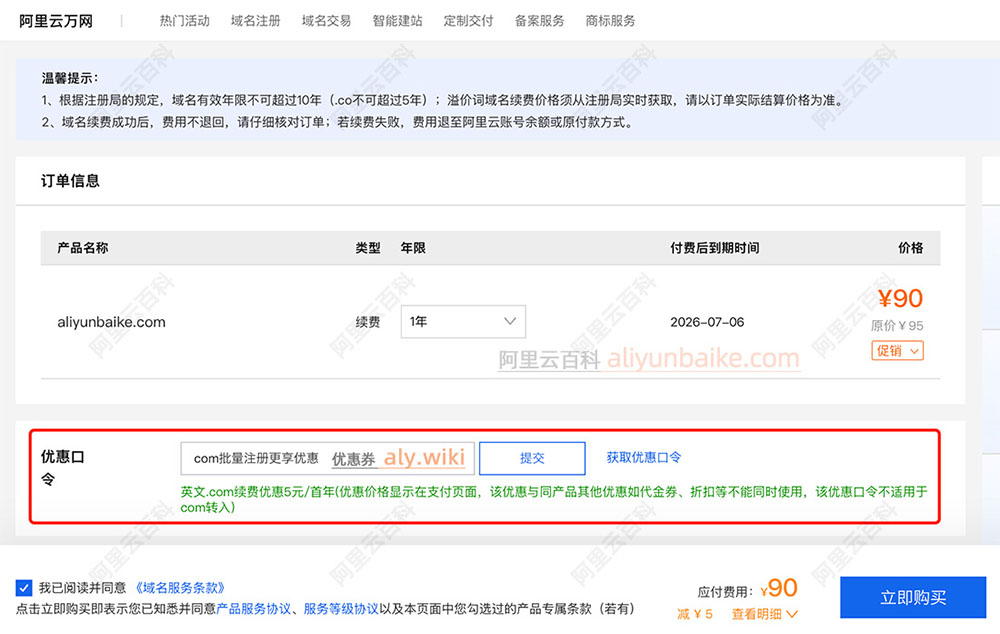The image size is (1000, 634).
Task: Open the 1年 renewal duration dropdown
Action: 463,321
